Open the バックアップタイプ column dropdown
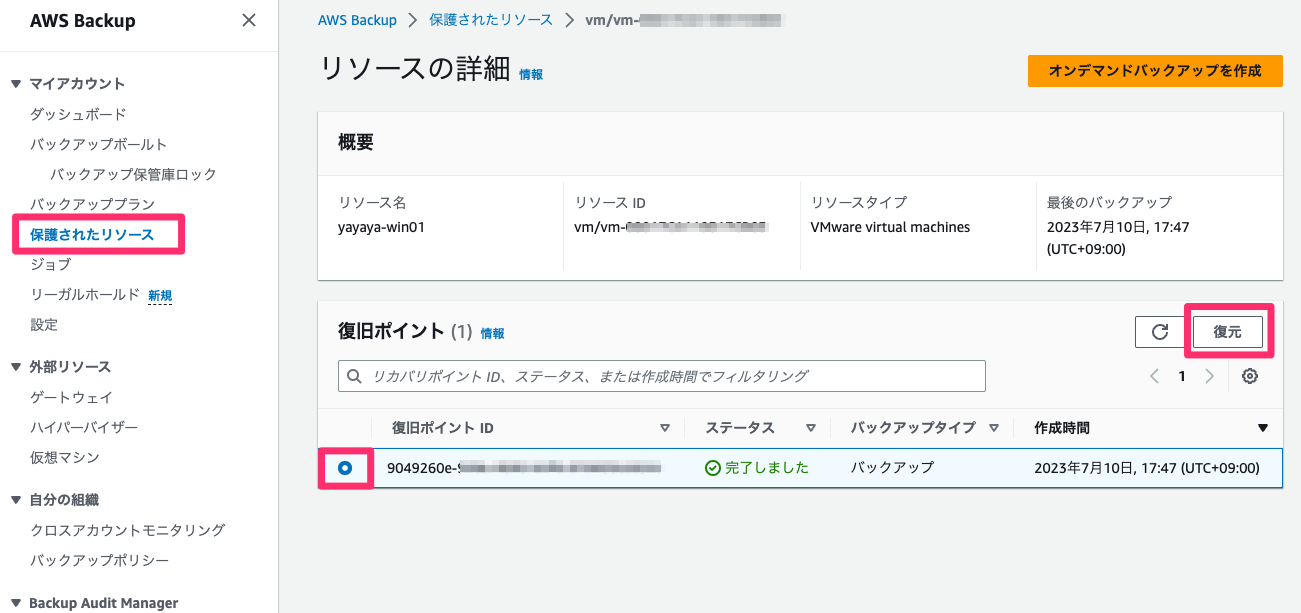 (994, 427)
